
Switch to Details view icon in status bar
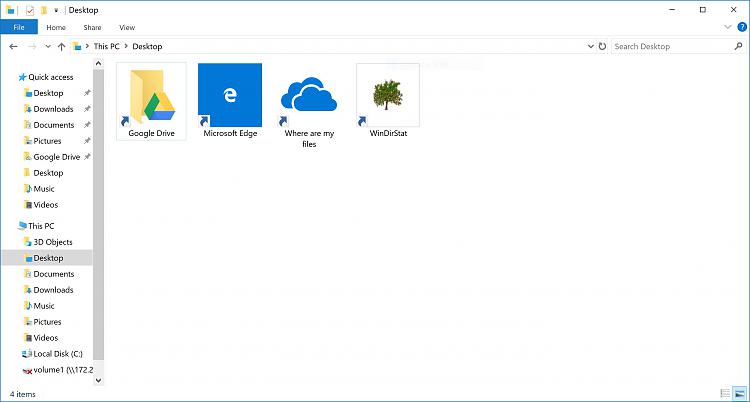tap(725, 393)
